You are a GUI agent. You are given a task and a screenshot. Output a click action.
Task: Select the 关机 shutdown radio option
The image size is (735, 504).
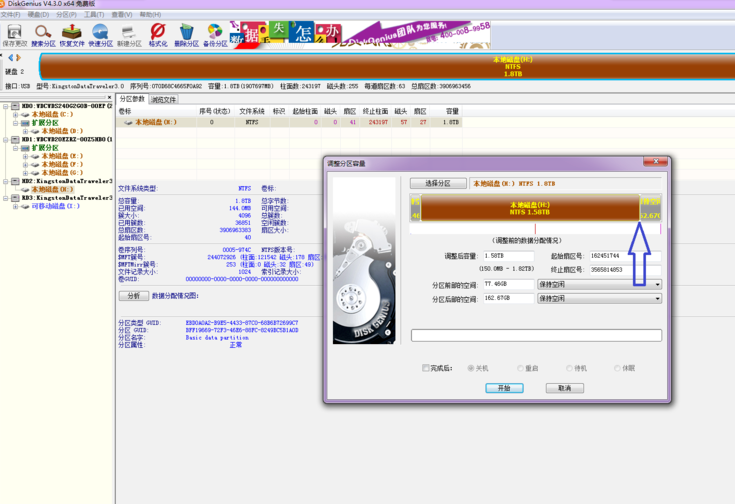471,369
